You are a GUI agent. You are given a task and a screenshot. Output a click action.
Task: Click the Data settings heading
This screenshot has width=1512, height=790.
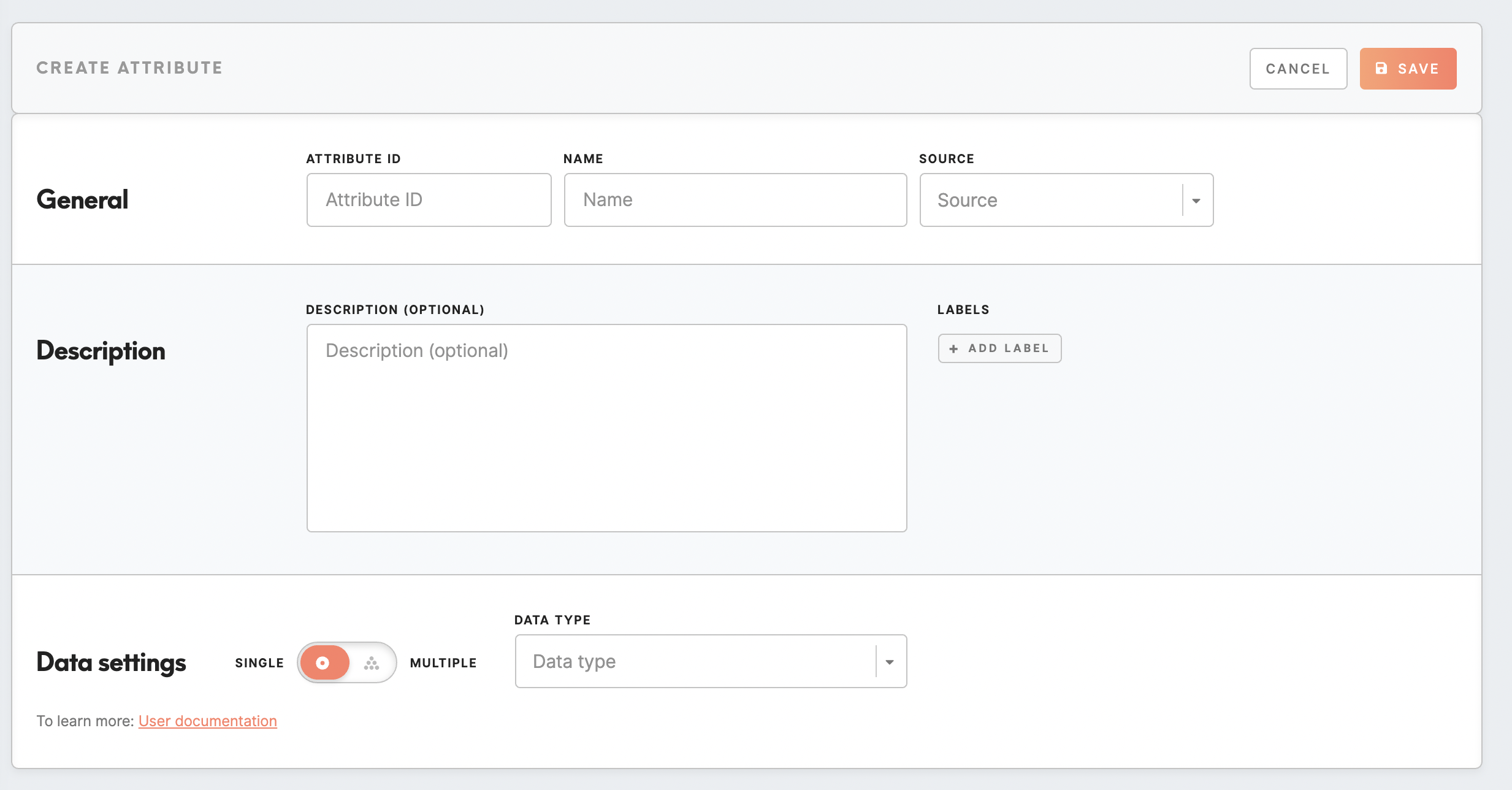click(111, 663)
